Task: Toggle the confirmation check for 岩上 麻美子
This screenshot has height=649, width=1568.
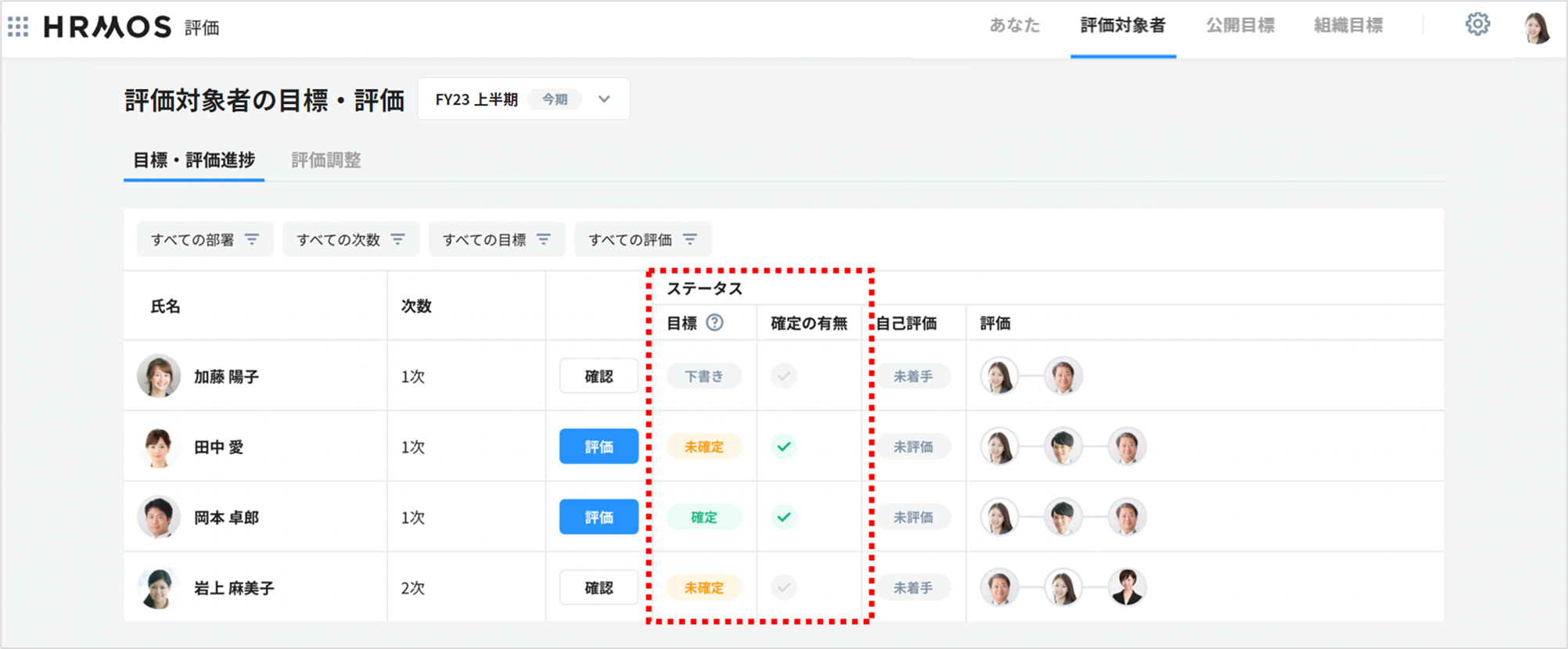Action: (783, 587)
